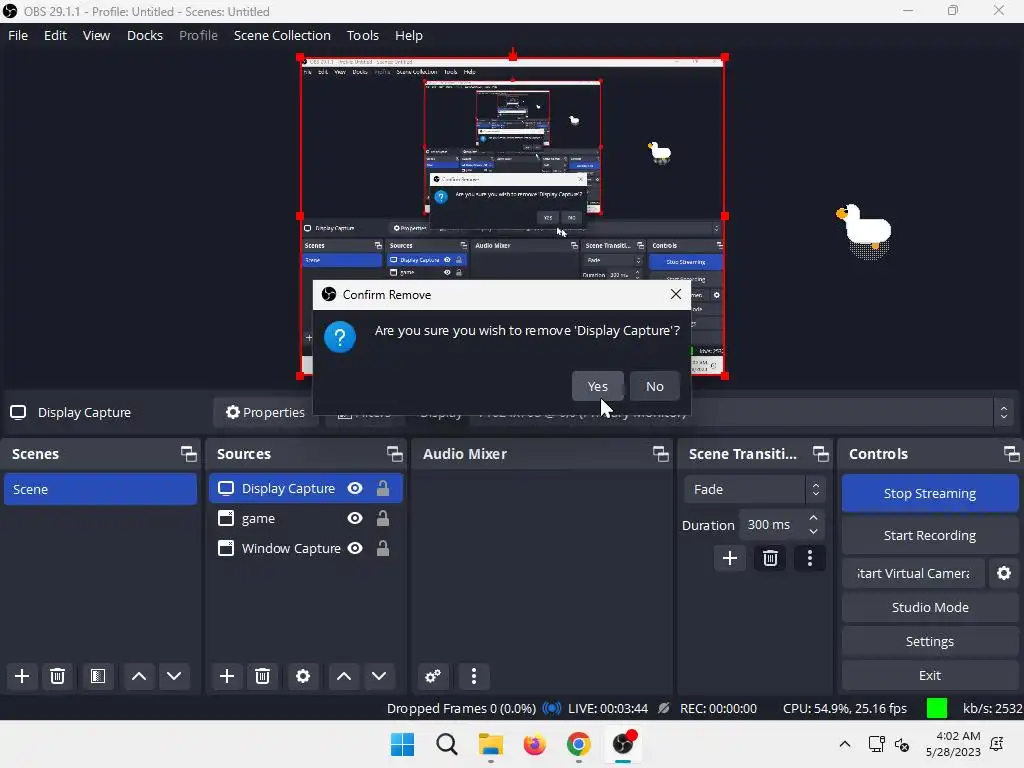
Task: Remove the selected transition
Action: pyautogui.click(x=770, y=558)
